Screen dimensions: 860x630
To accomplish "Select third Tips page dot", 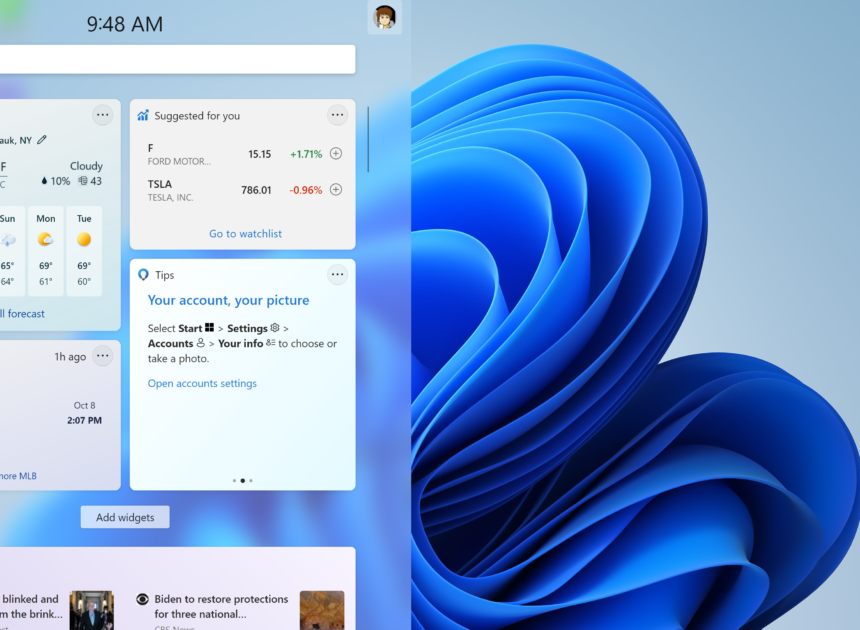I will point(251,481).
